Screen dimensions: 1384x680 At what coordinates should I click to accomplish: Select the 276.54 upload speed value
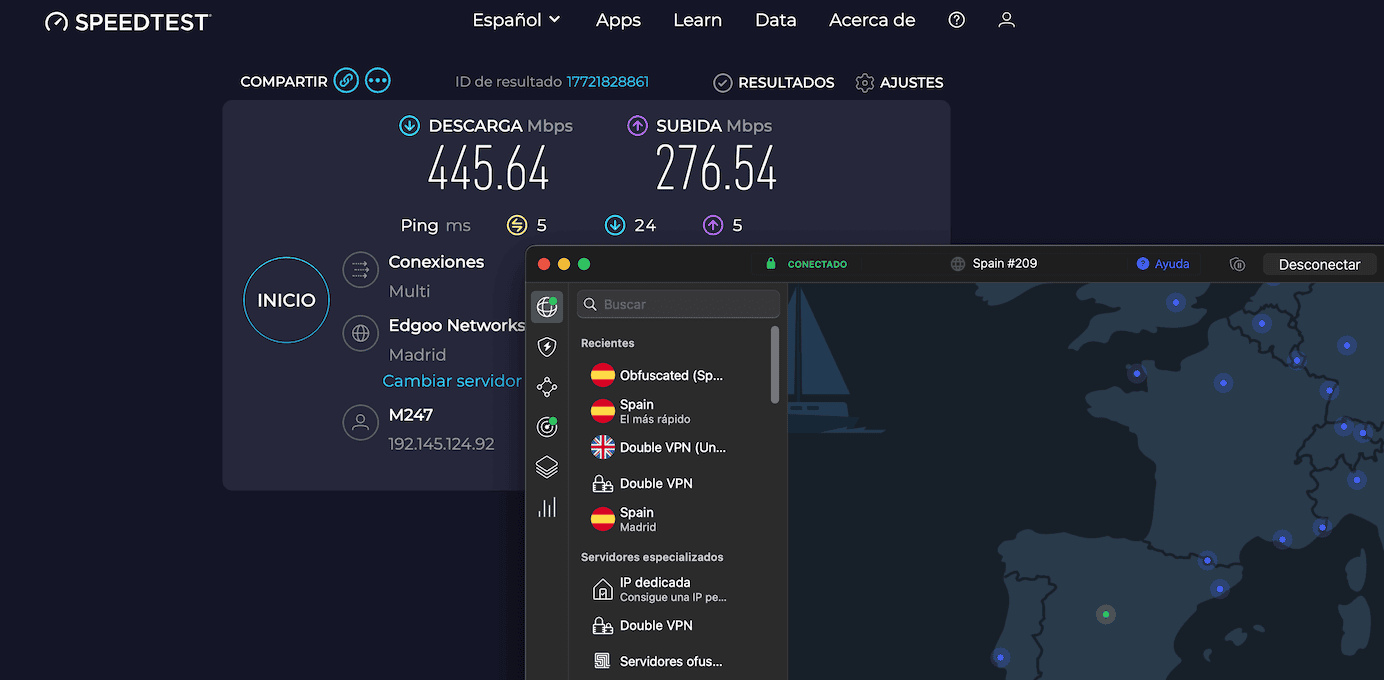(716, 169)
